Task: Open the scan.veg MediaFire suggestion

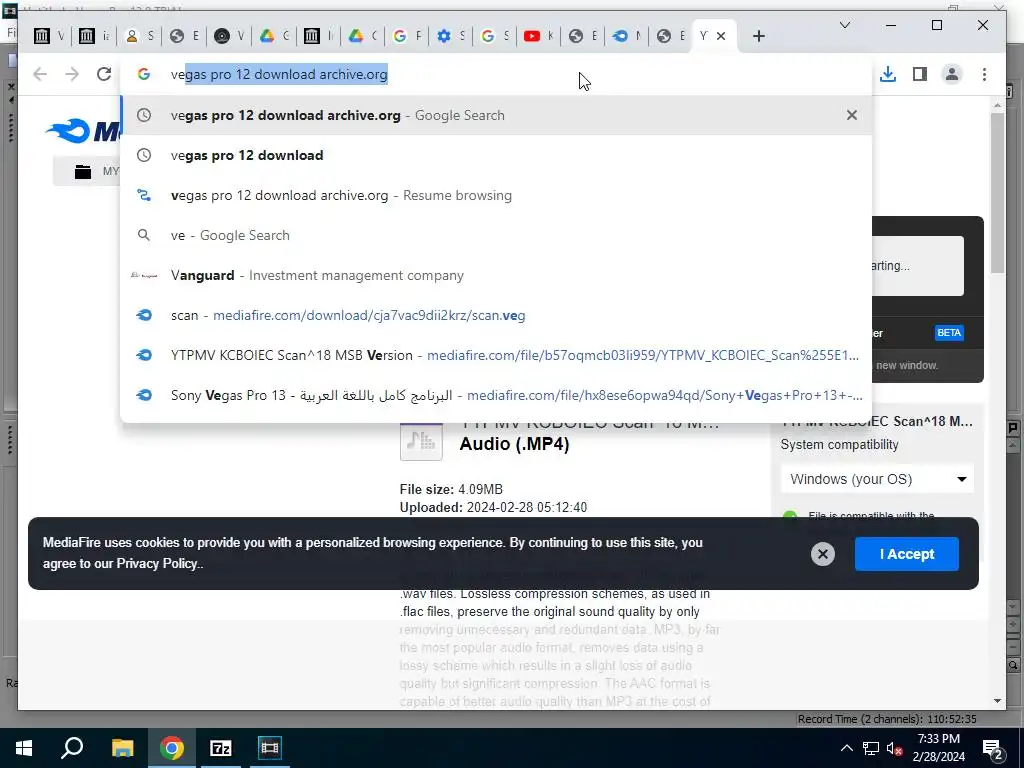Action: pos(496,315)
